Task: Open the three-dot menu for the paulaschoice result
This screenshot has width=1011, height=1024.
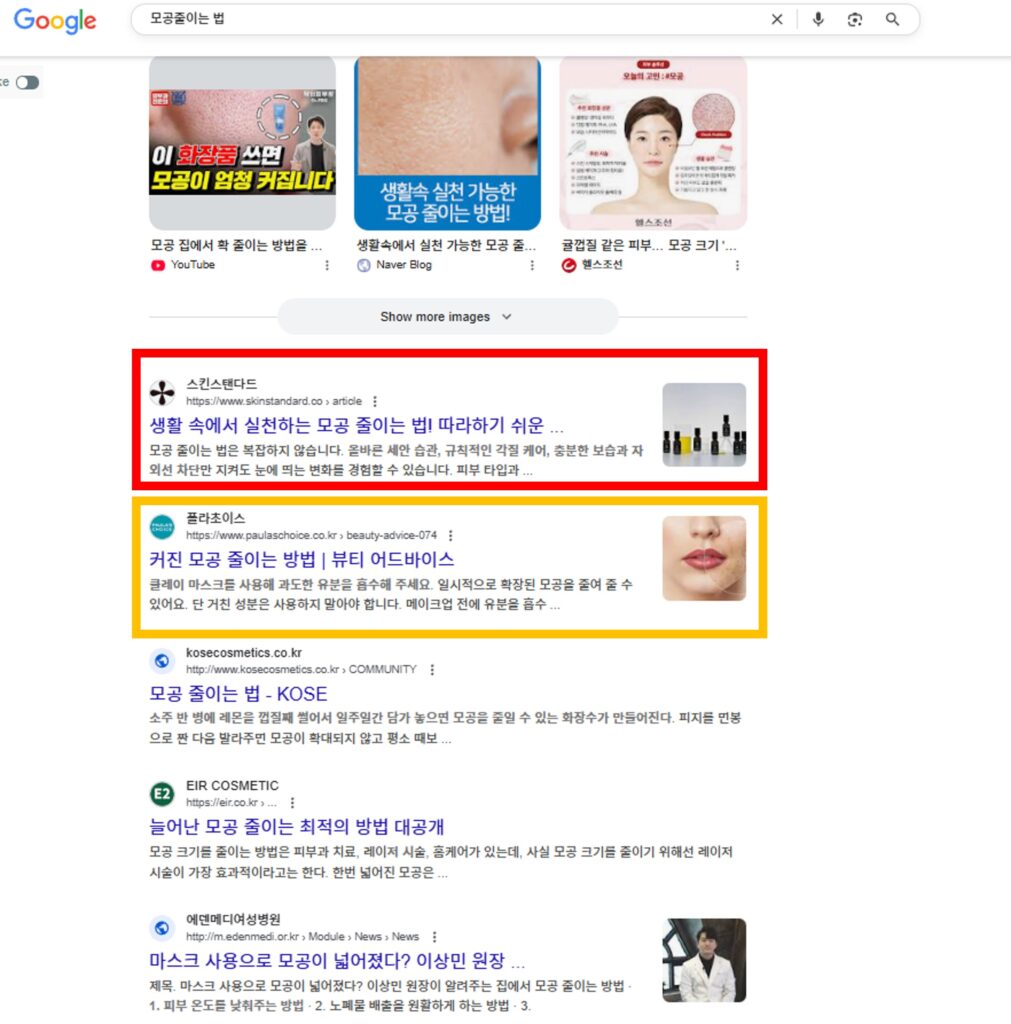Action: [450, 536]
